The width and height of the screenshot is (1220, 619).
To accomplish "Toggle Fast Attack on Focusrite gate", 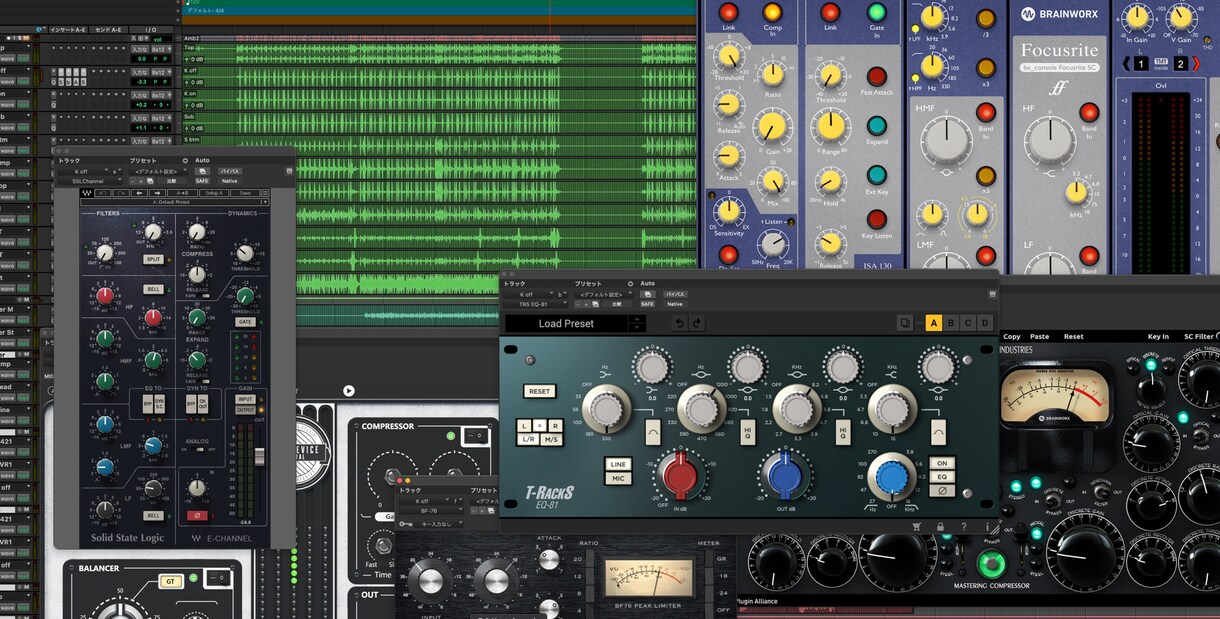I will pos(876,76).
